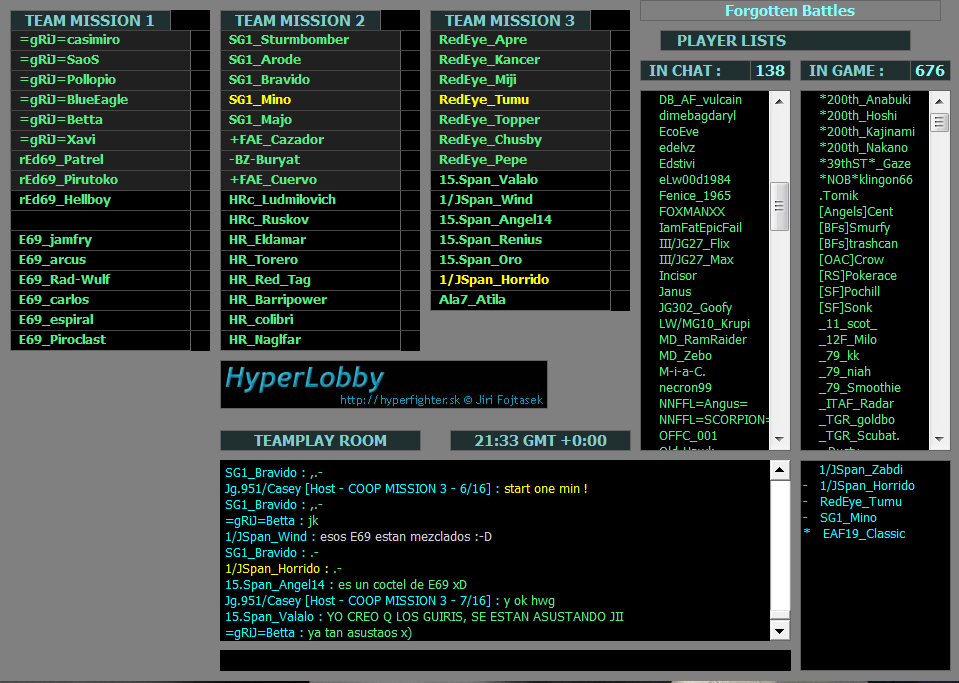Select =gRiJ=SaoS slot in Team Mission 1

pyautogui.click(x=100, y=60)
